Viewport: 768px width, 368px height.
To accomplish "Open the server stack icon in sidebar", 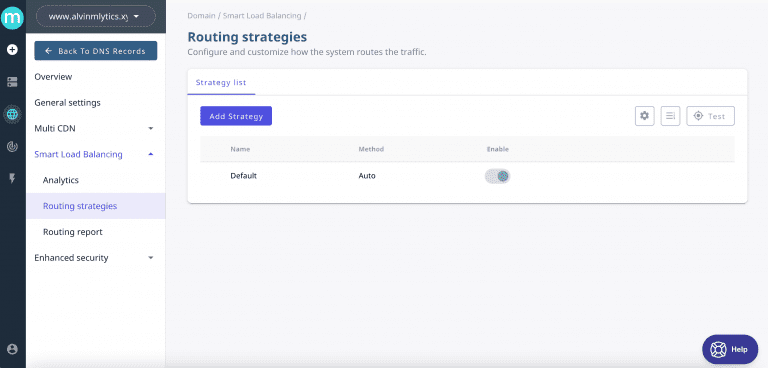I will (12, 82).
